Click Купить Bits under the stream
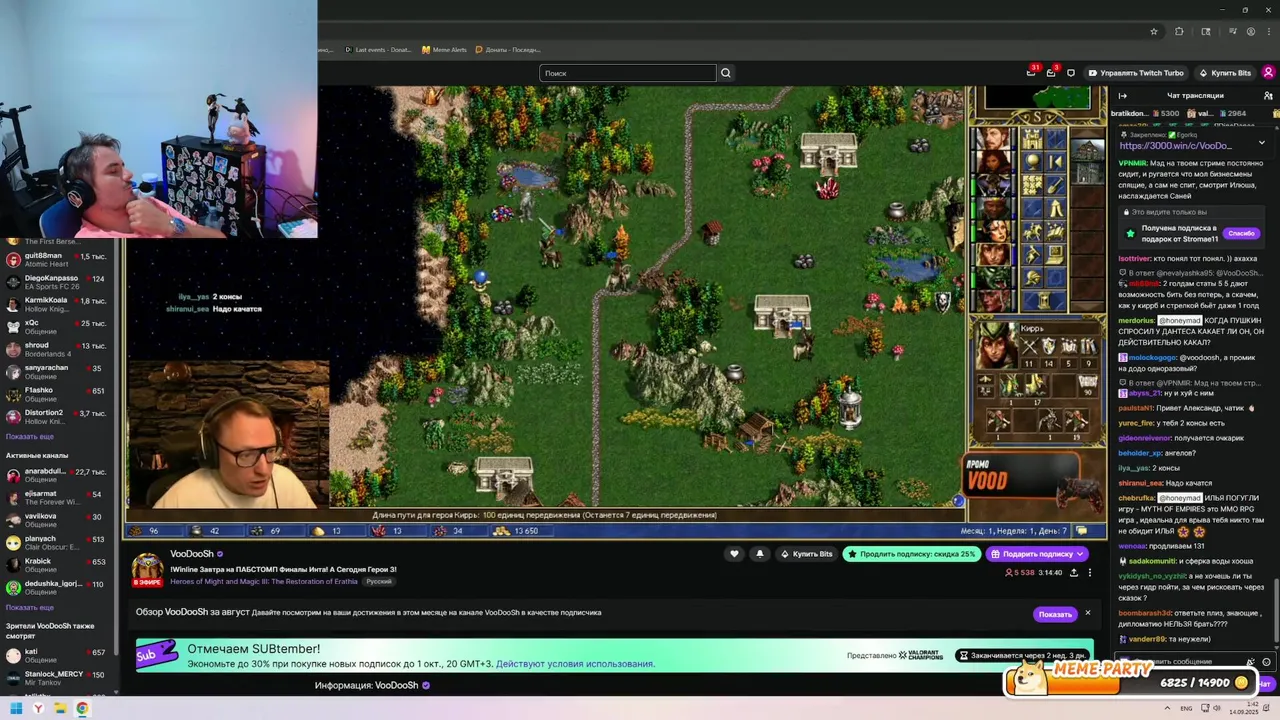Screen dimensions: 1280x720 pyautogui.click(x=806, y=554)
